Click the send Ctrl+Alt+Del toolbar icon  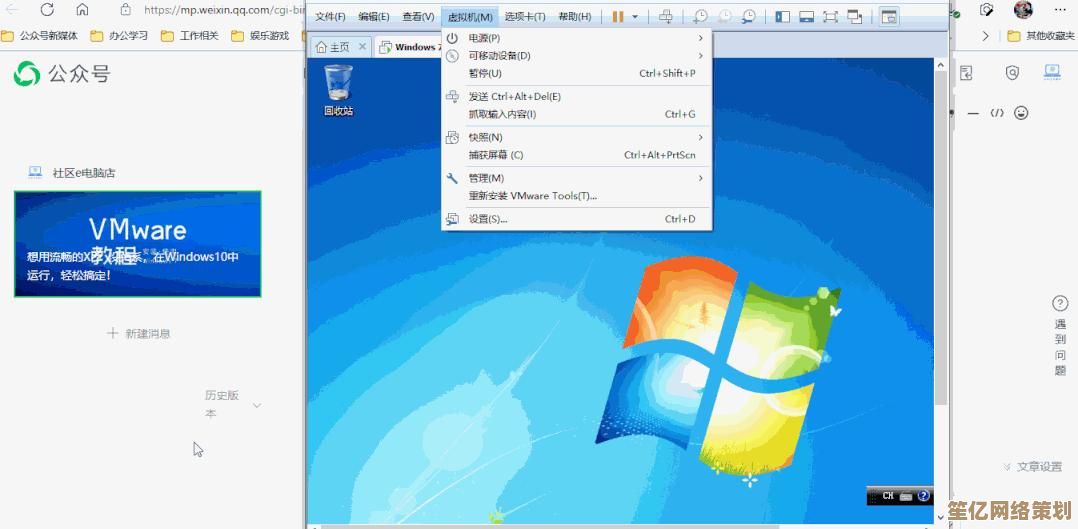666,17
